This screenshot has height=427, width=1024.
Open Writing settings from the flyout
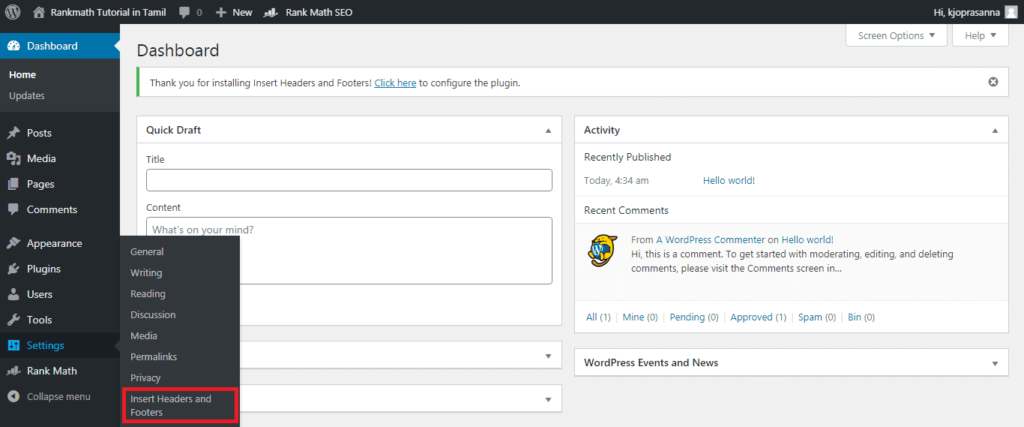[x=146, y=272]
